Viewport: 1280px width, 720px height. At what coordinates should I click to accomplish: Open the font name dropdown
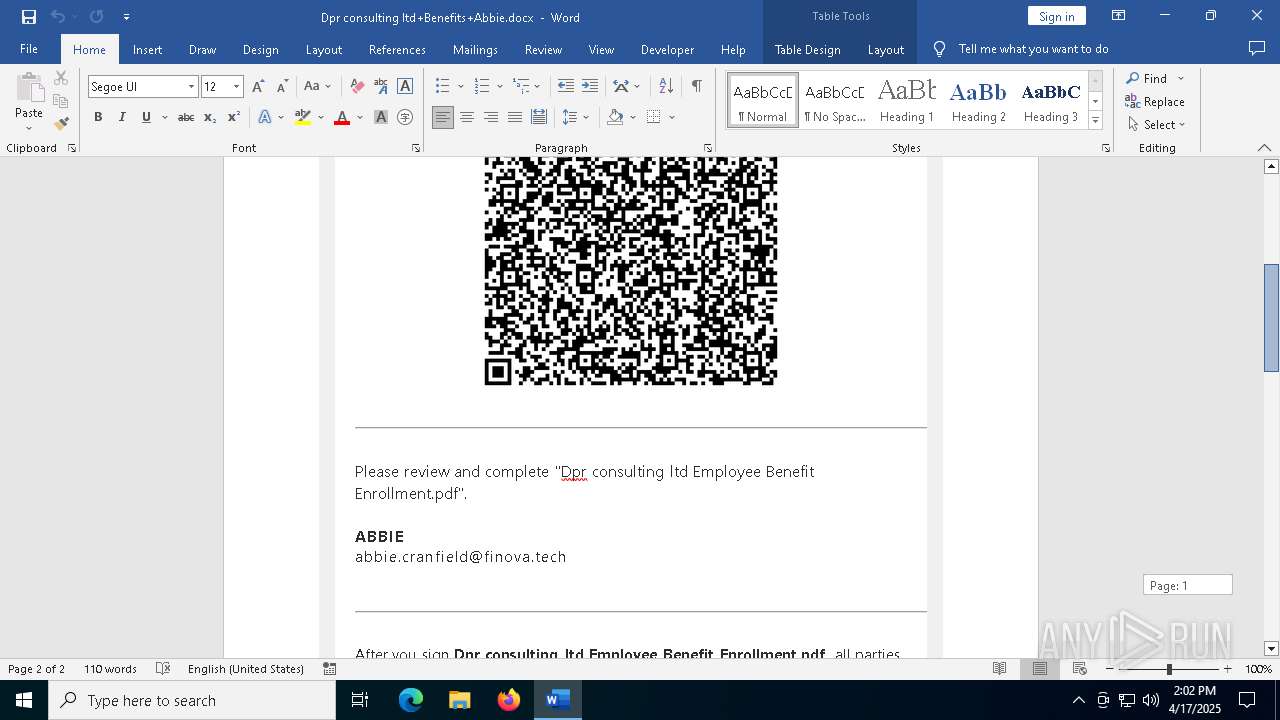[191, 87]
